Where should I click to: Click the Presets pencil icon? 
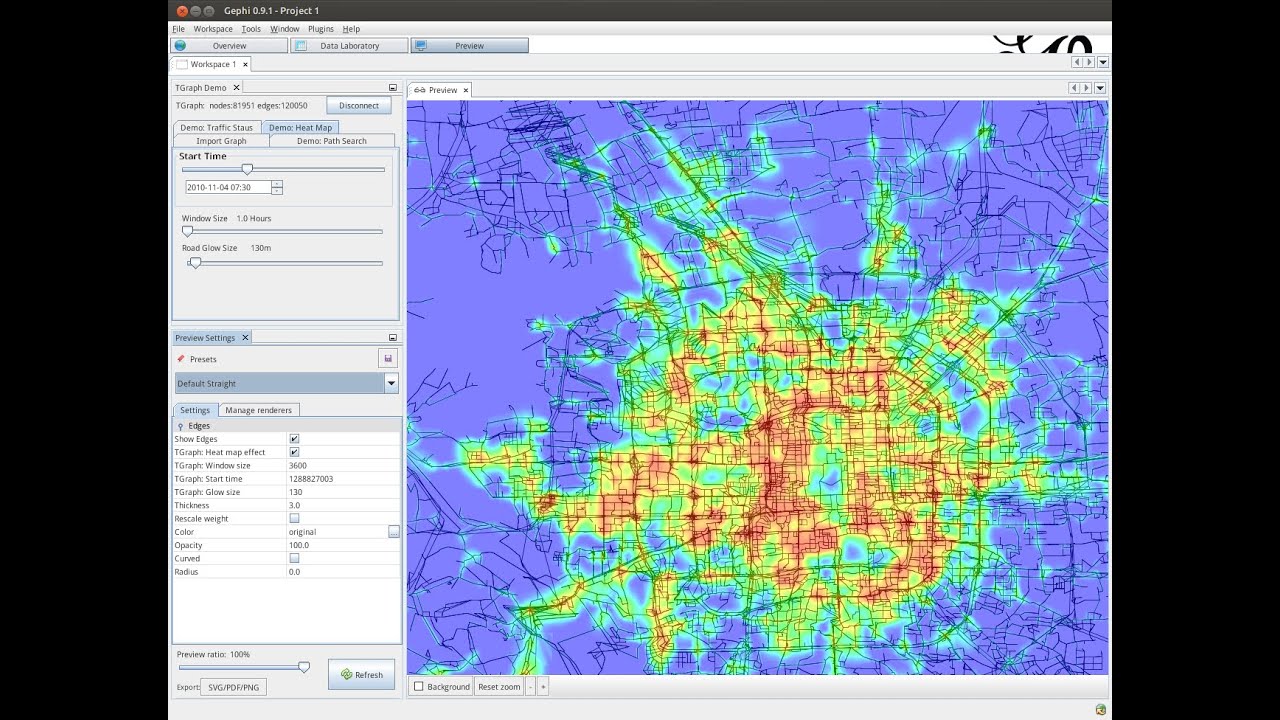pyautogui.click(x=181, y=359)
